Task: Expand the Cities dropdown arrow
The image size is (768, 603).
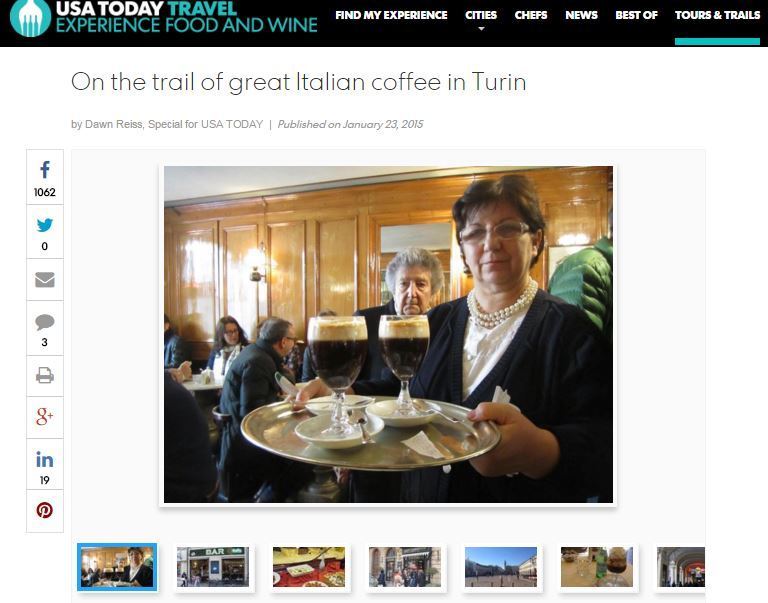Action: pos(481,29)
